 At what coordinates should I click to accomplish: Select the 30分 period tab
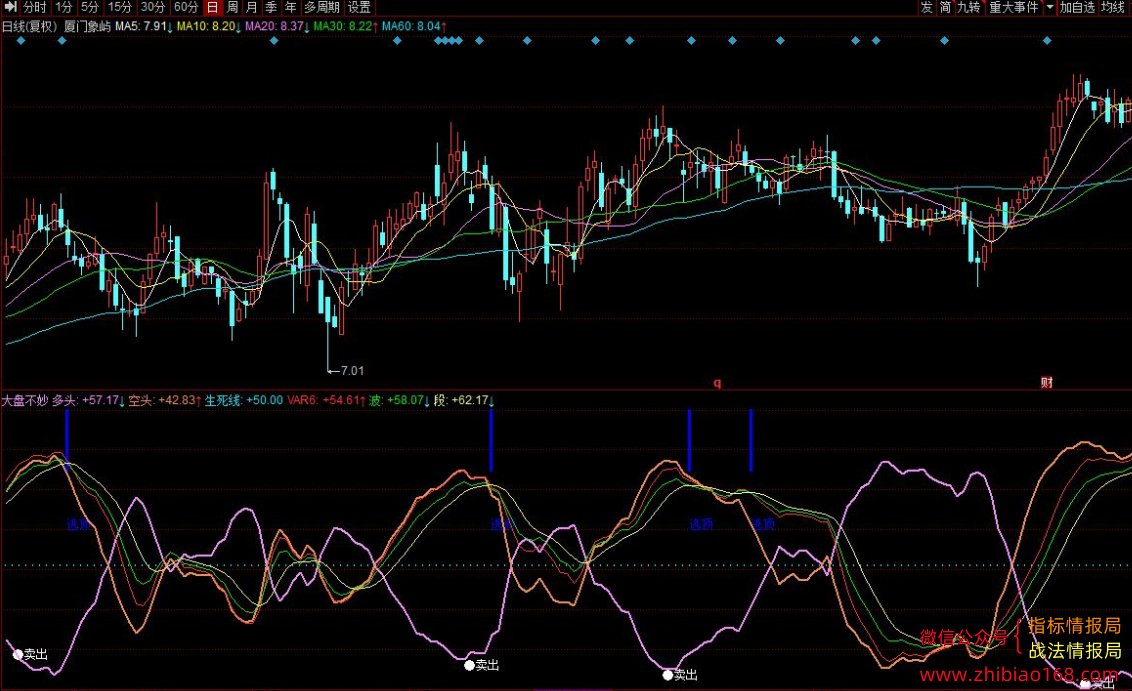pyautogui.click(x=152, y=7)
